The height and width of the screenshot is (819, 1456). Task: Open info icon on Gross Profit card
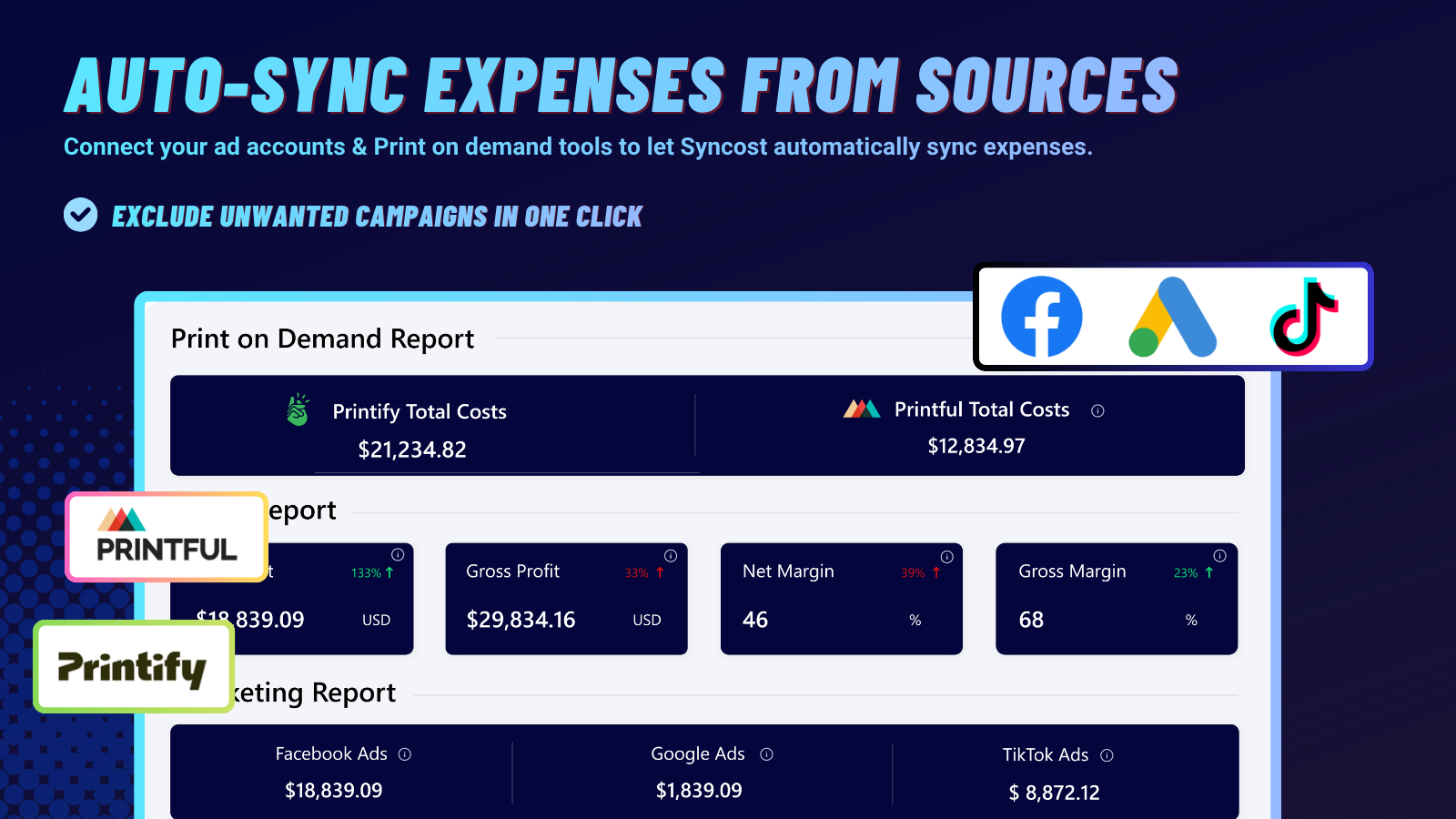671,556
